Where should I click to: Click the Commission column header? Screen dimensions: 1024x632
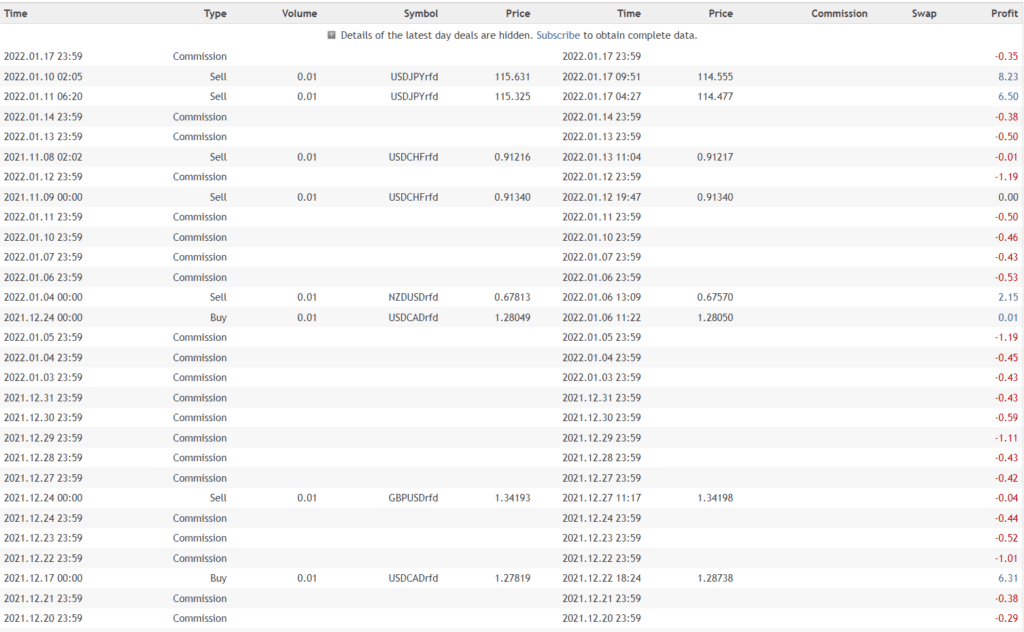click(839, 14)
